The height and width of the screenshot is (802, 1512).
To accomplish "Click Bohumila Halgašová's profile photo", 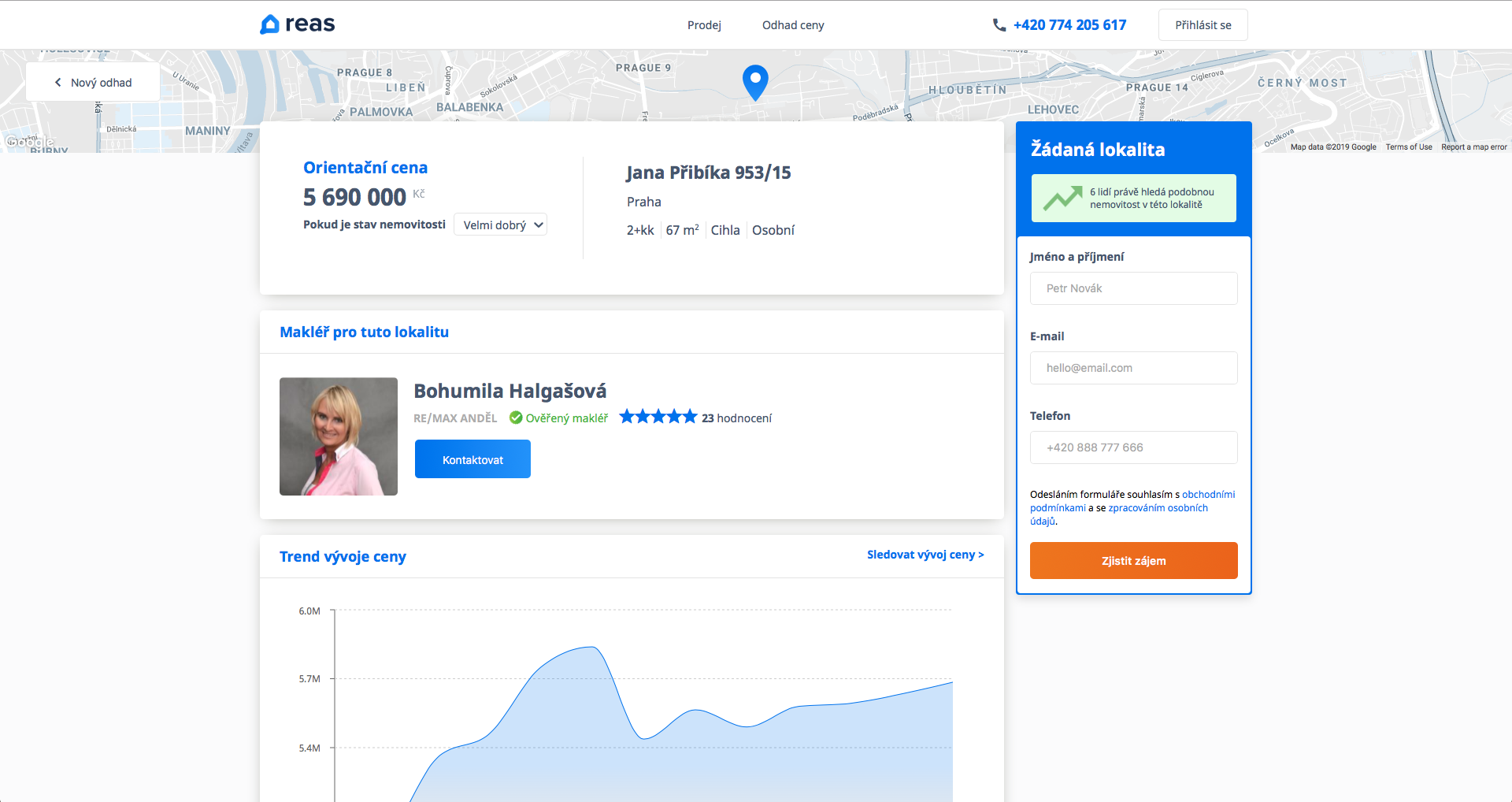I will pyautogui.click(x=339, y=436).
